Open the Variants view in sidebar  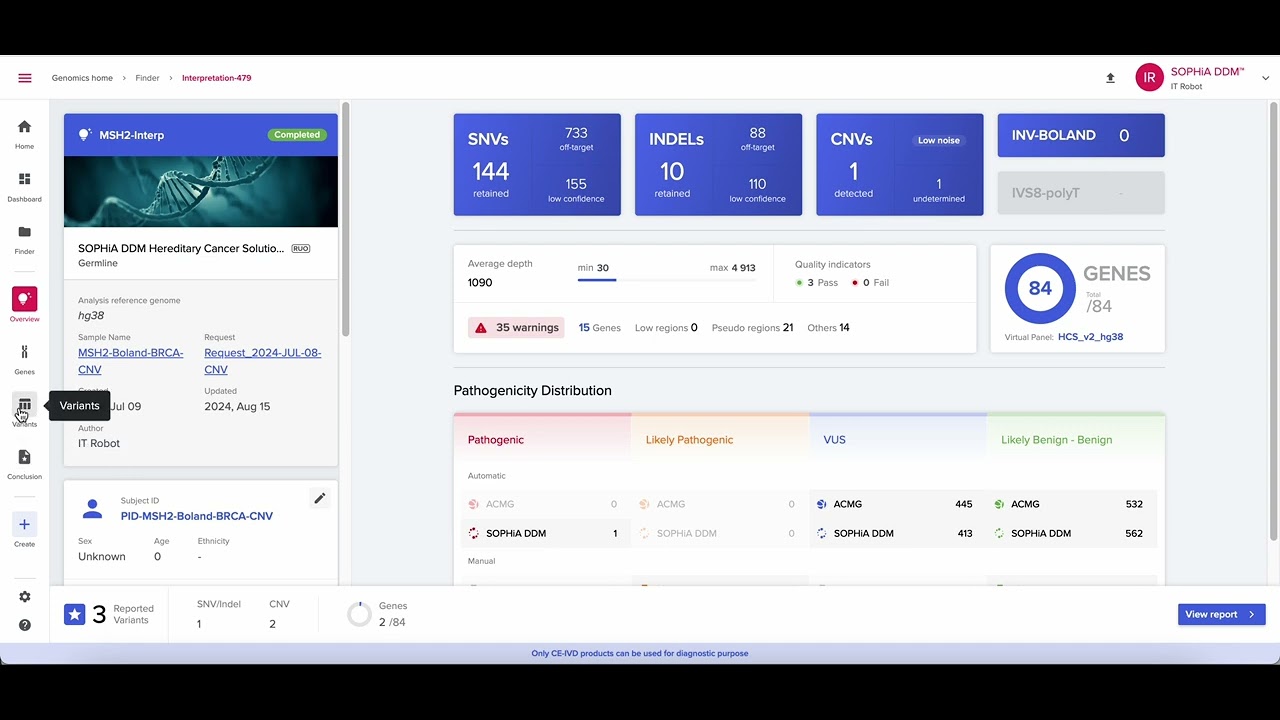pyautogui.click(x=24, y=405)
